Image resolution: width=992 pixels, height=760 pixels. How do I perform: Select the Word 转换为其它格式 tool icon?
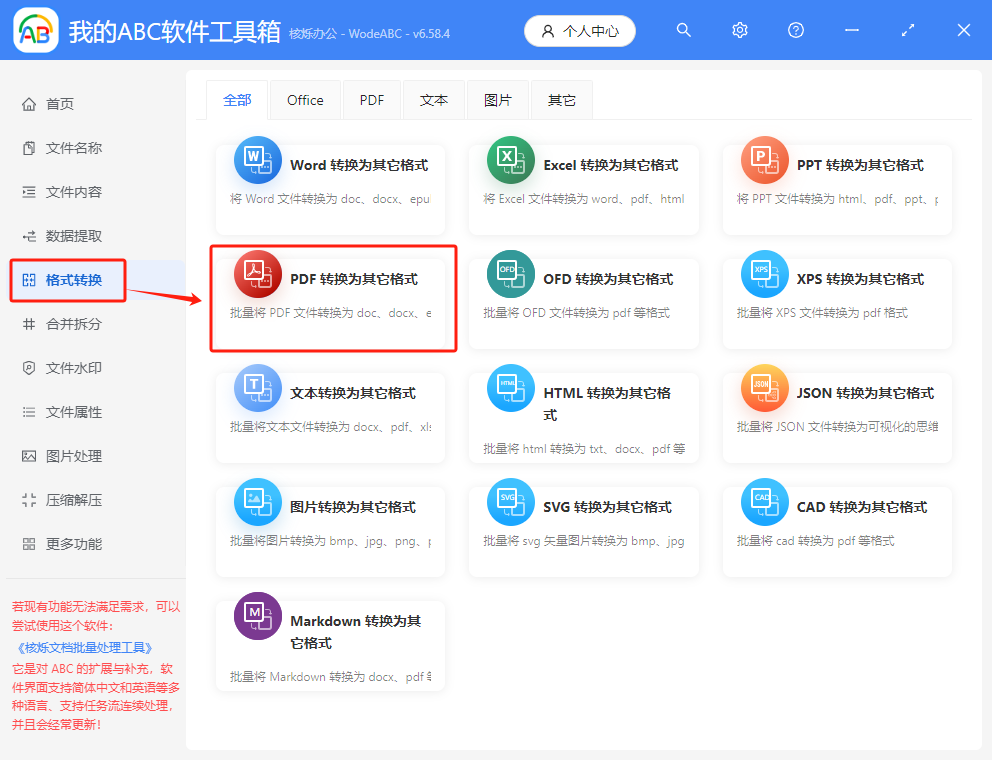point(258,160)
